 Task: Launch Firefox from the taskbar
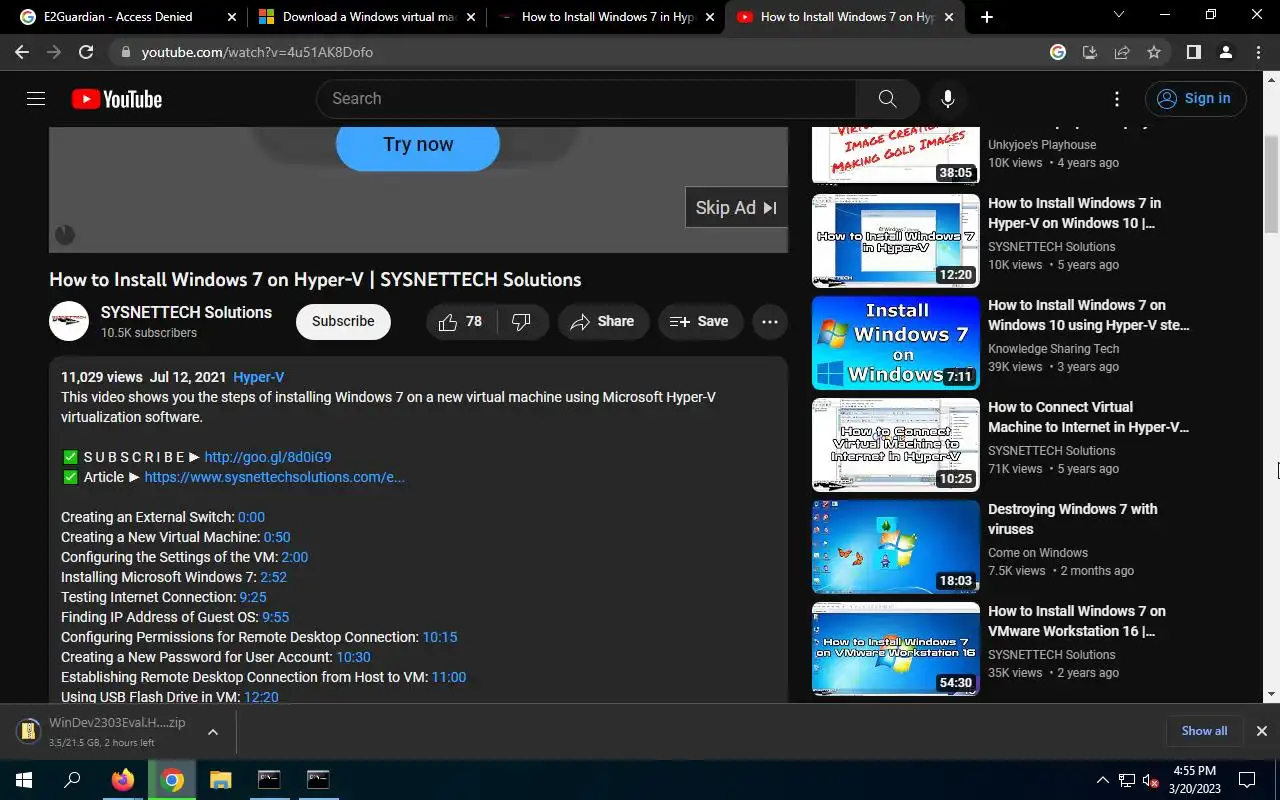123,780
